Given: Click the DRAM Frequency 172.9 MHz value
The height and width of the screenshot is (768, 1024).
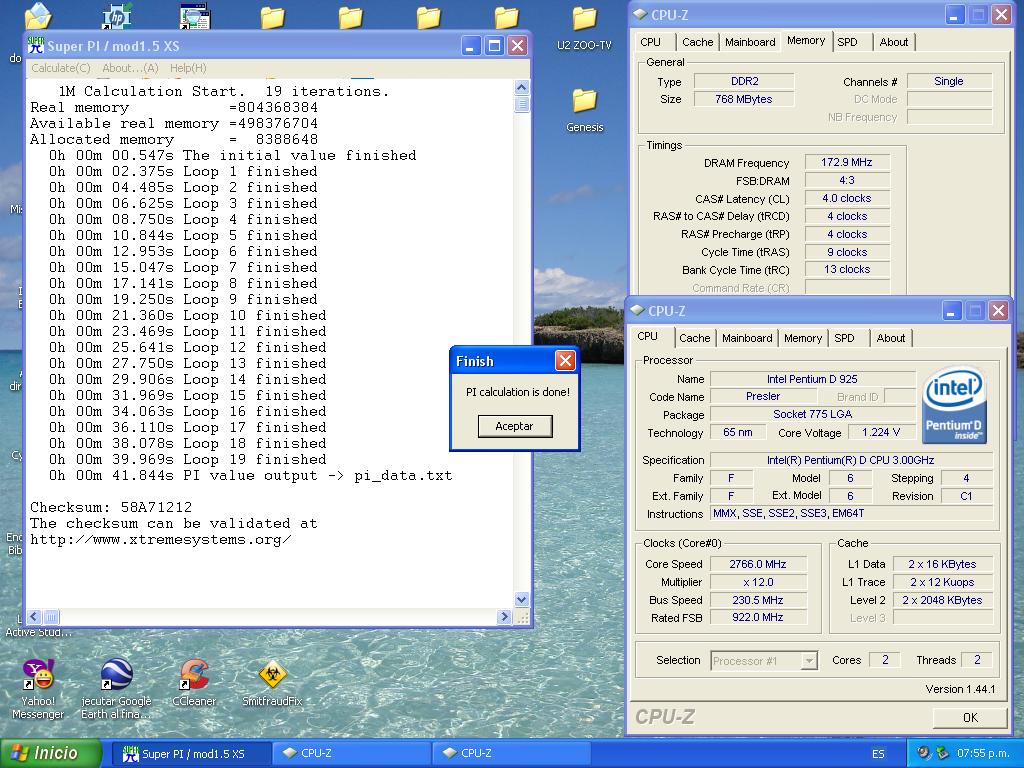Looking at the screenshot, I should pos(846,162).
